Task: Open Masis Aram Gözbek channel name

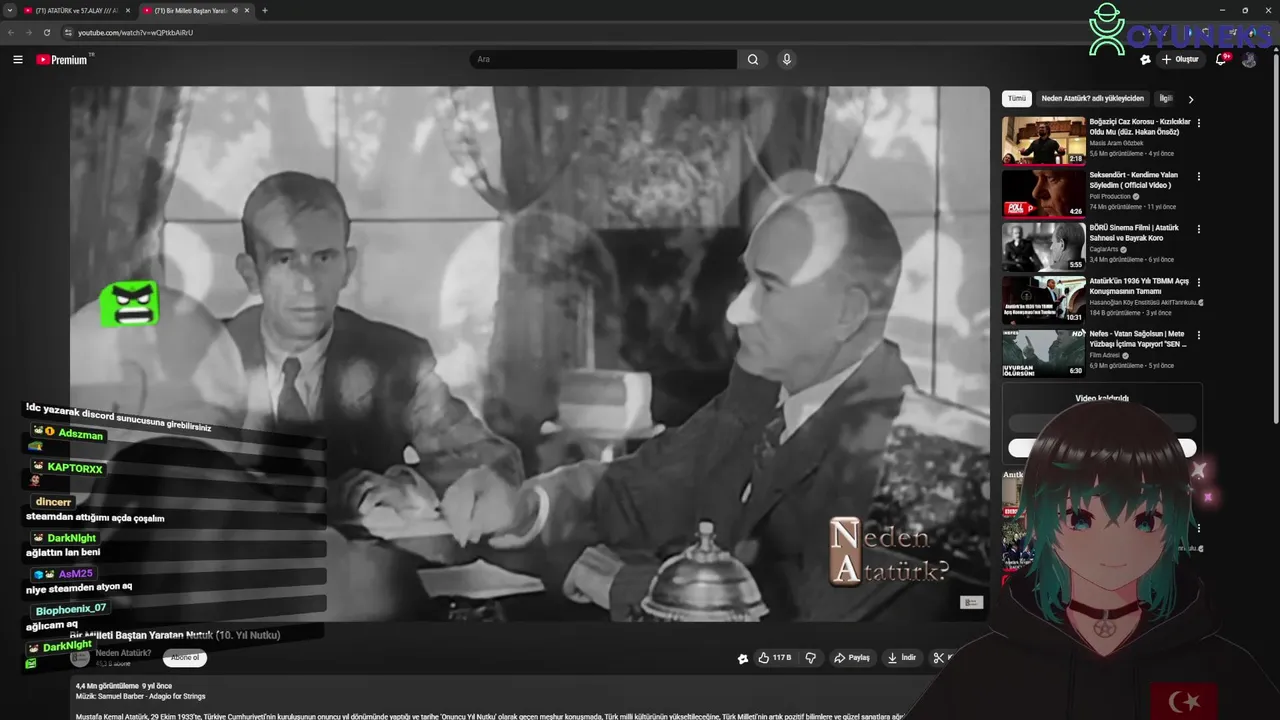Action: [1116, 143]
